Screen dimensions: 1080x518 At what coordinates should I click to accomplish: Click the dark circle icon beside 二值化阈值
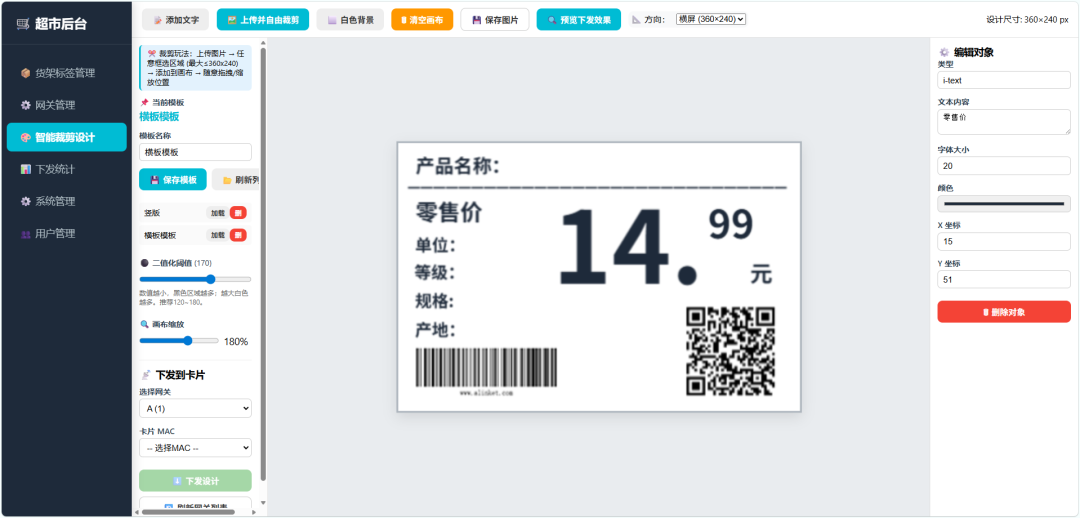pyautogui.click(x=144, y=263)
